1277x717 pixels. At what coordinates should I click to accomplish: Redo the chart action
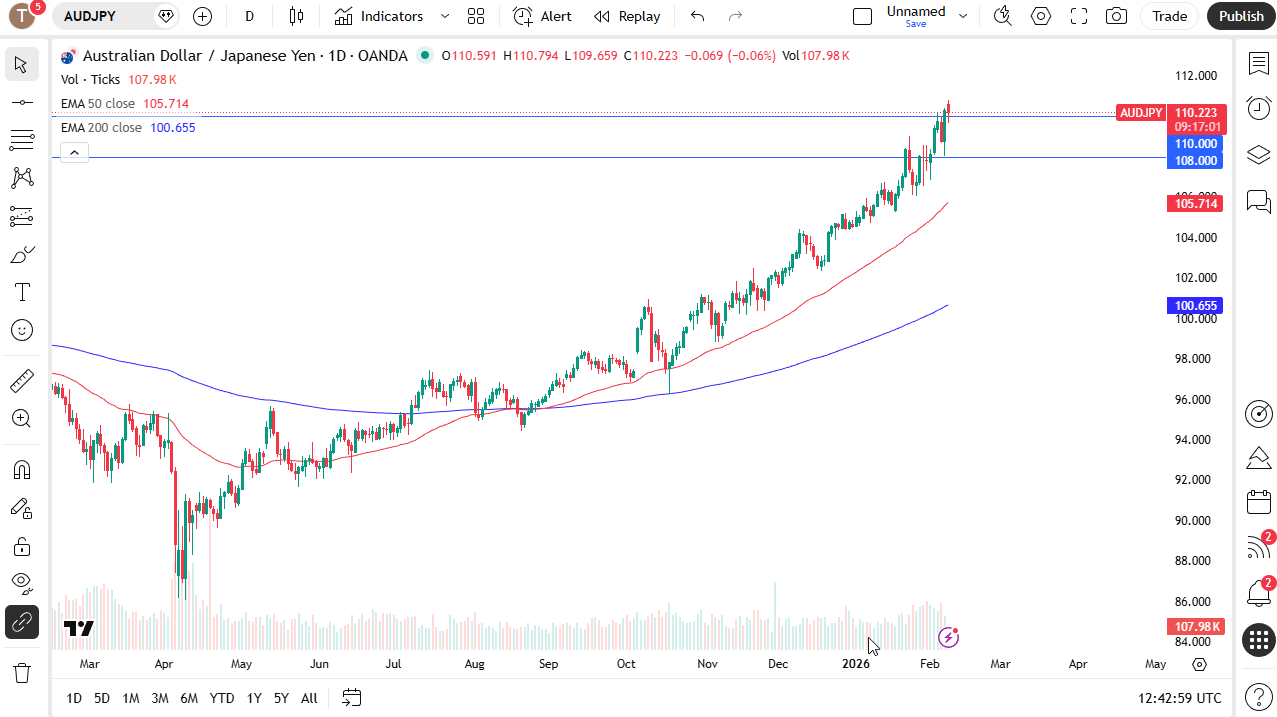click(735, 16)
